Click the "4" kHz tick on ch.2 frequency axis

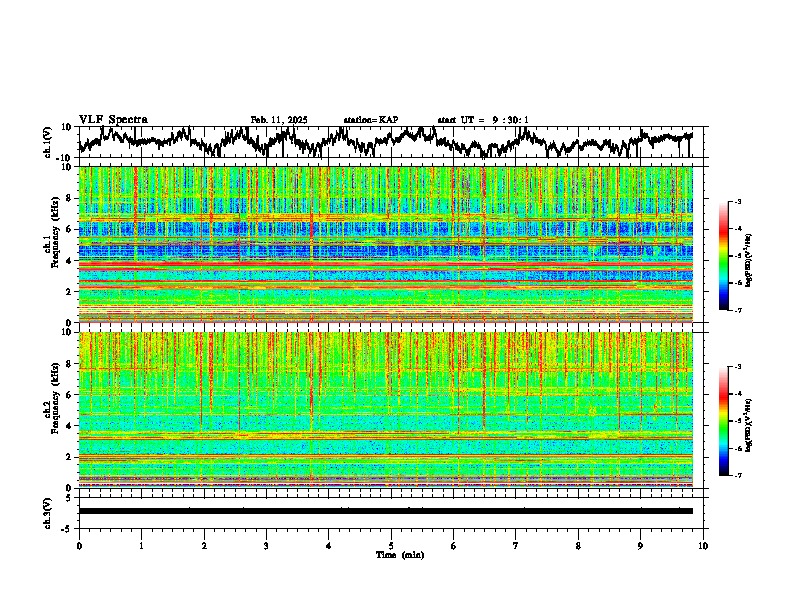(70, 426)
